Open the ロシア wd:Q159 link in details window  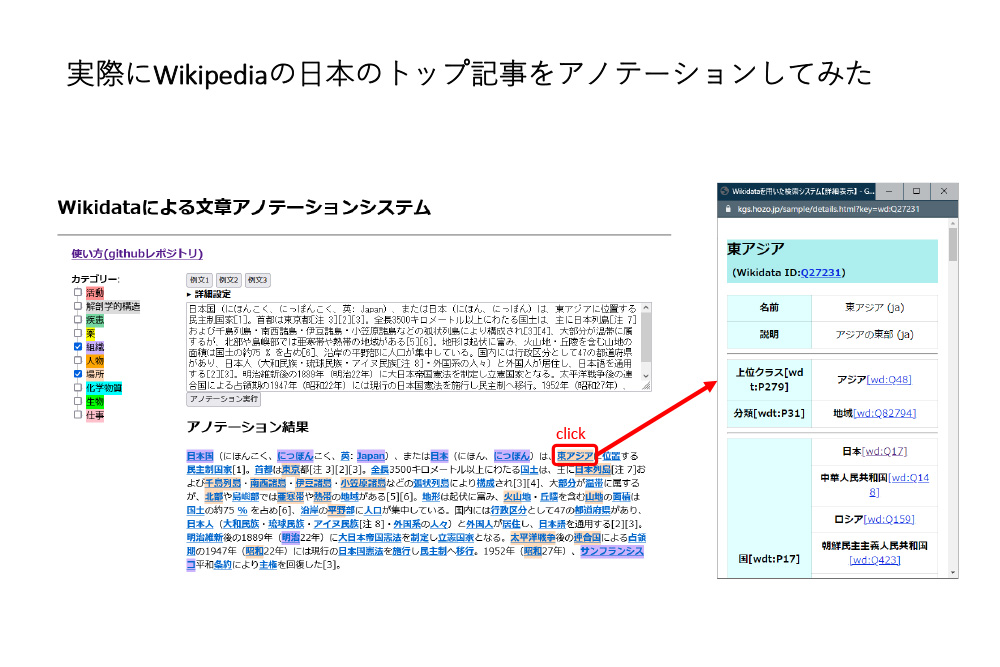point(889,520)
